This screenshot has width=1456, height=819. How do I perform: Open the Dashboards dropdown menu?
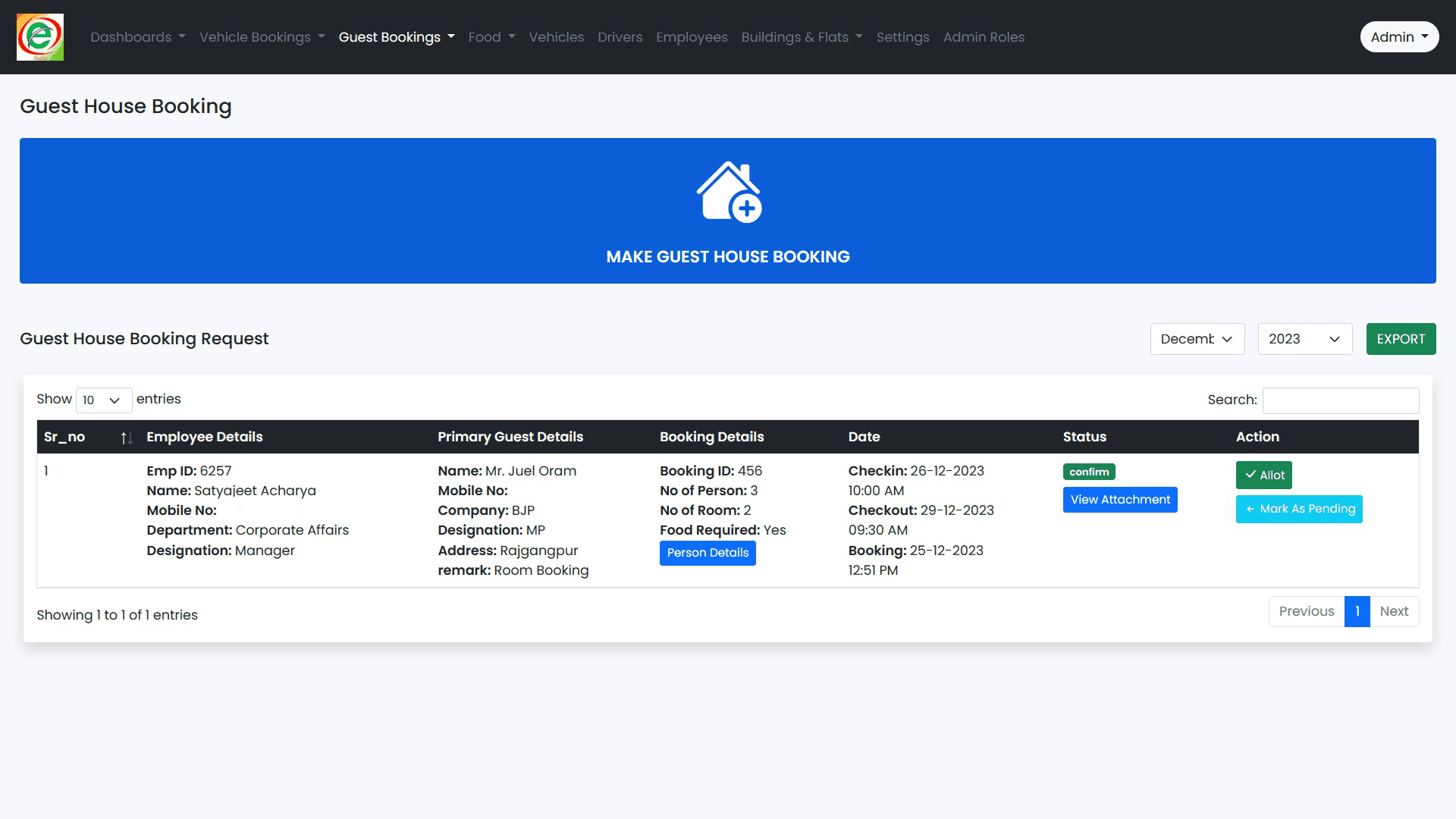(x=137, y=37)
